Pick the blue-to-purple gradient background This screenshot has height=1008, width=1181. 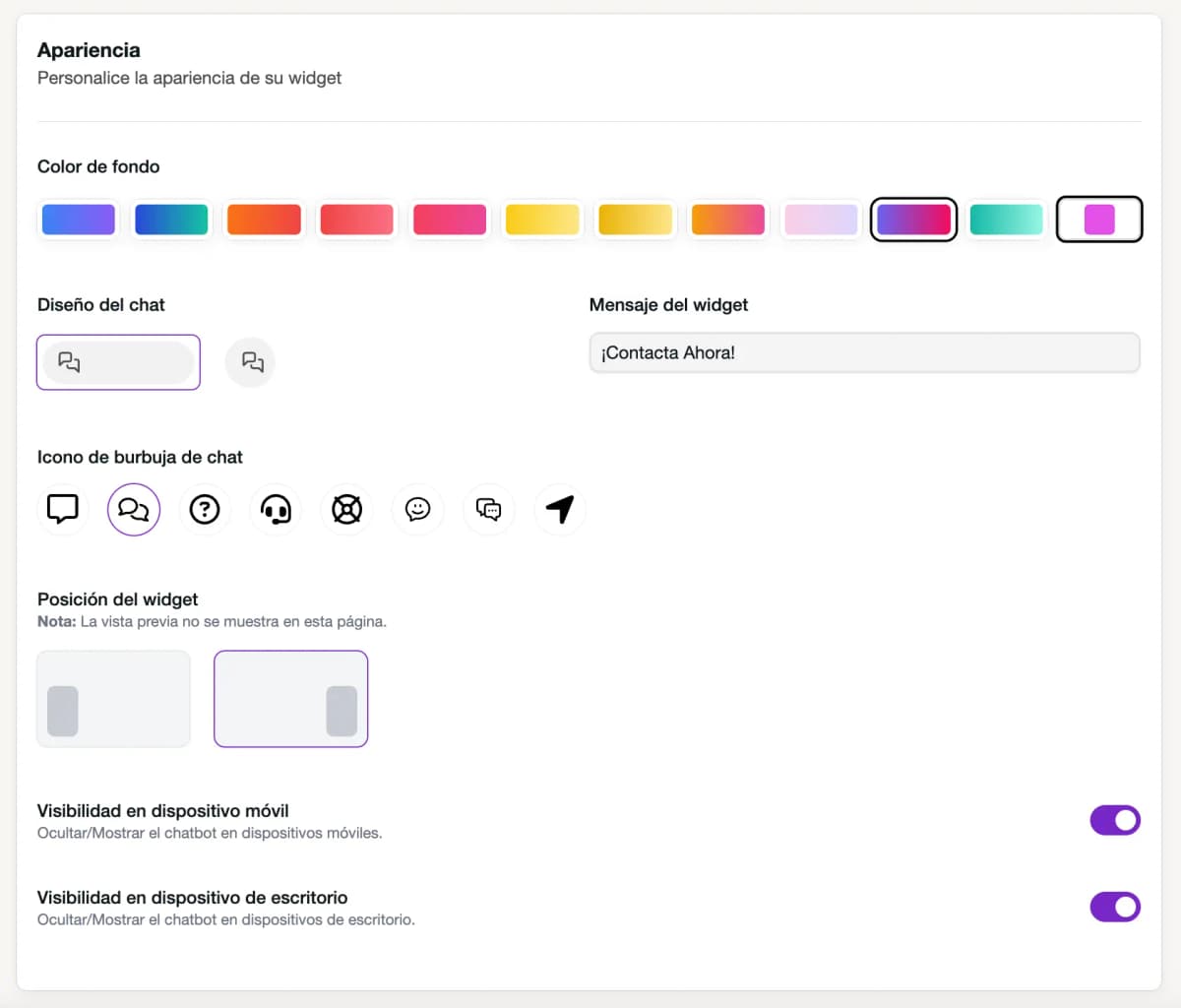[78, 219]
